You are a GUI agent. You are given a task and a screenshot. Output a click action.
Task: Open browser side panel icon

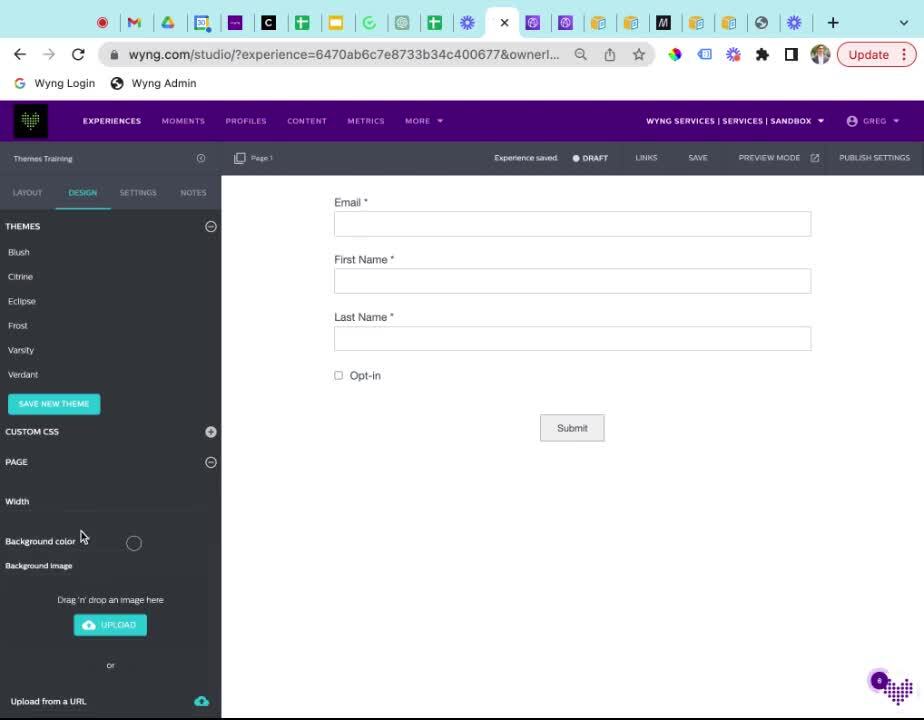point(791,54)
